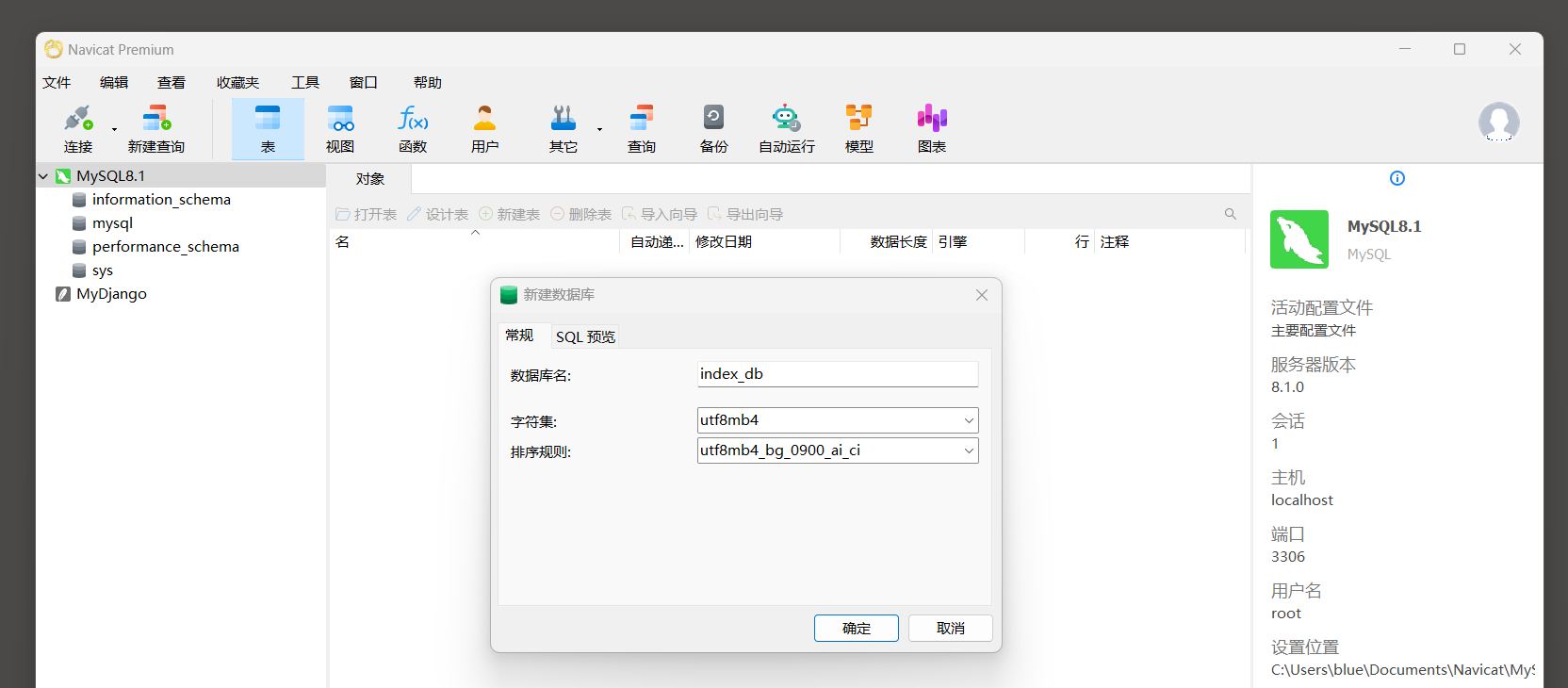
Task: Open the 帮助 menu
Action: click(428, 82)
